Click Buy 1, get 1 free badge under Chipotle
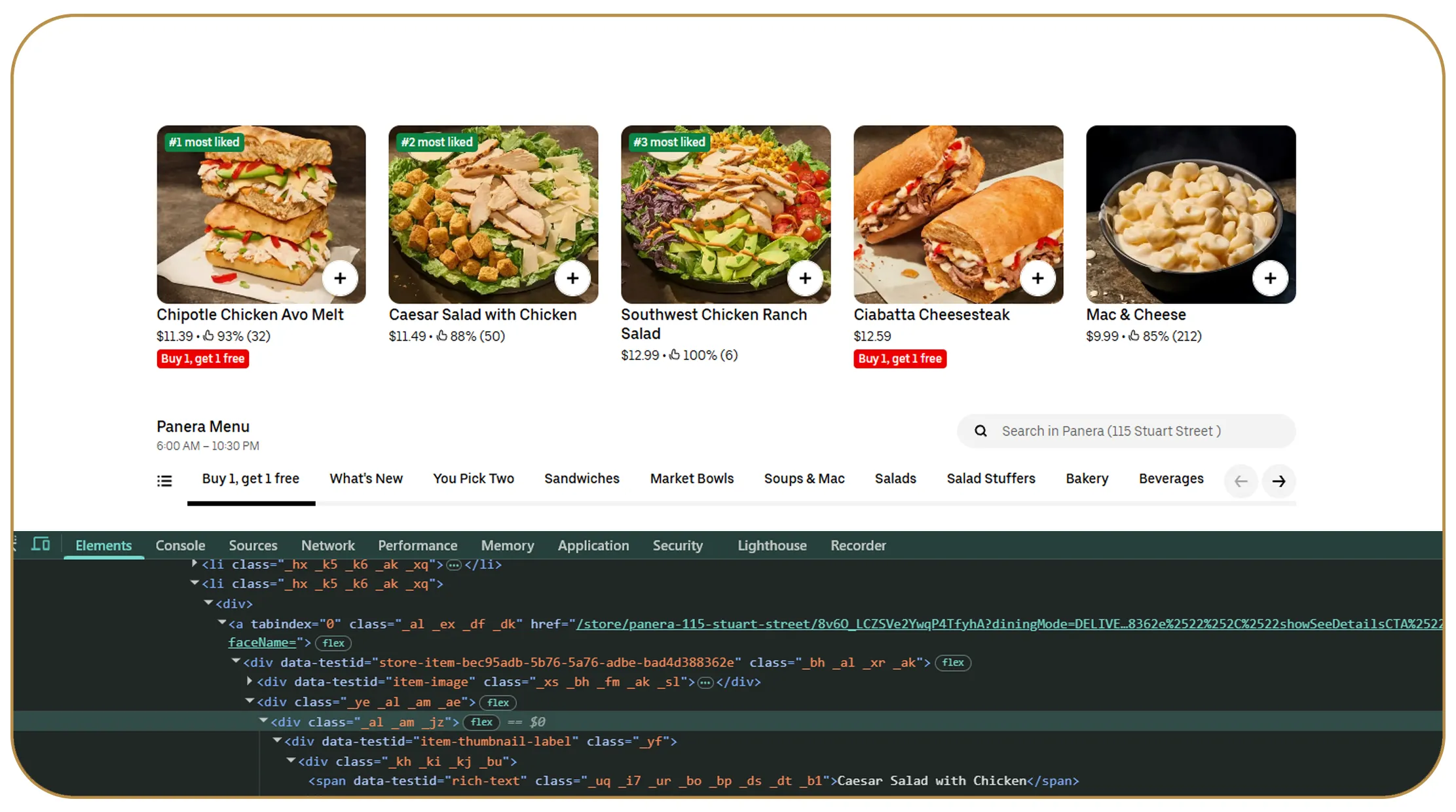Screen dimensions: 1456x812 tap(203, 359)
